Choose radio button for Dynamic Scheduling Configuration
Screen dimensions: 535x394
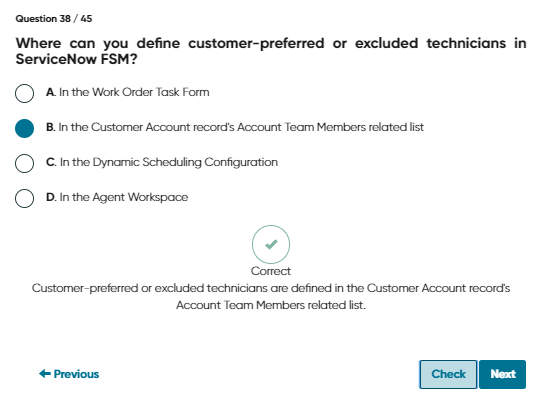point(24,163)
